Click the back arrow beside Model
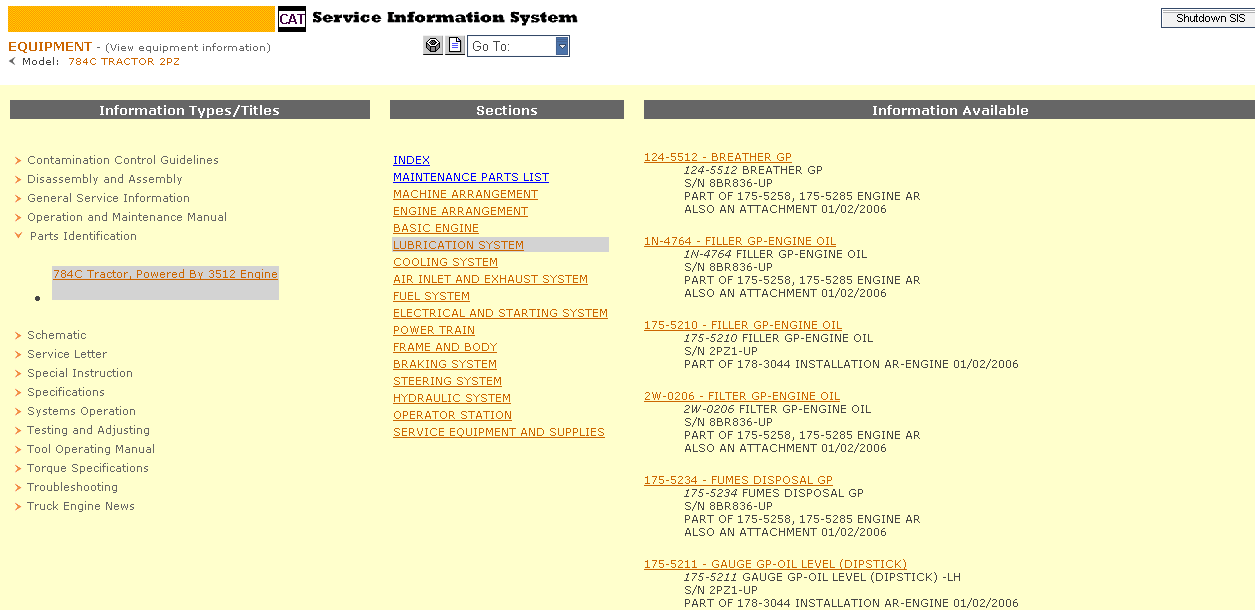The image size is (1255, 610). (x=12, y=61)
